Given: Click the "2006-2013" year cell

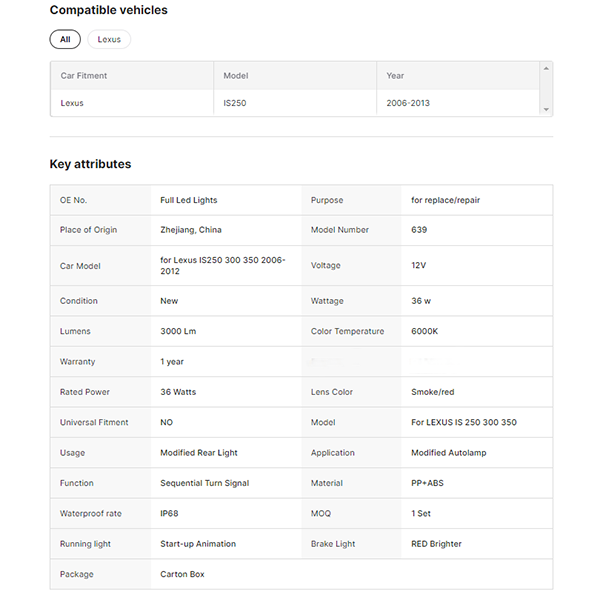Looking at the screenshot, I should [x=408, y=103].
